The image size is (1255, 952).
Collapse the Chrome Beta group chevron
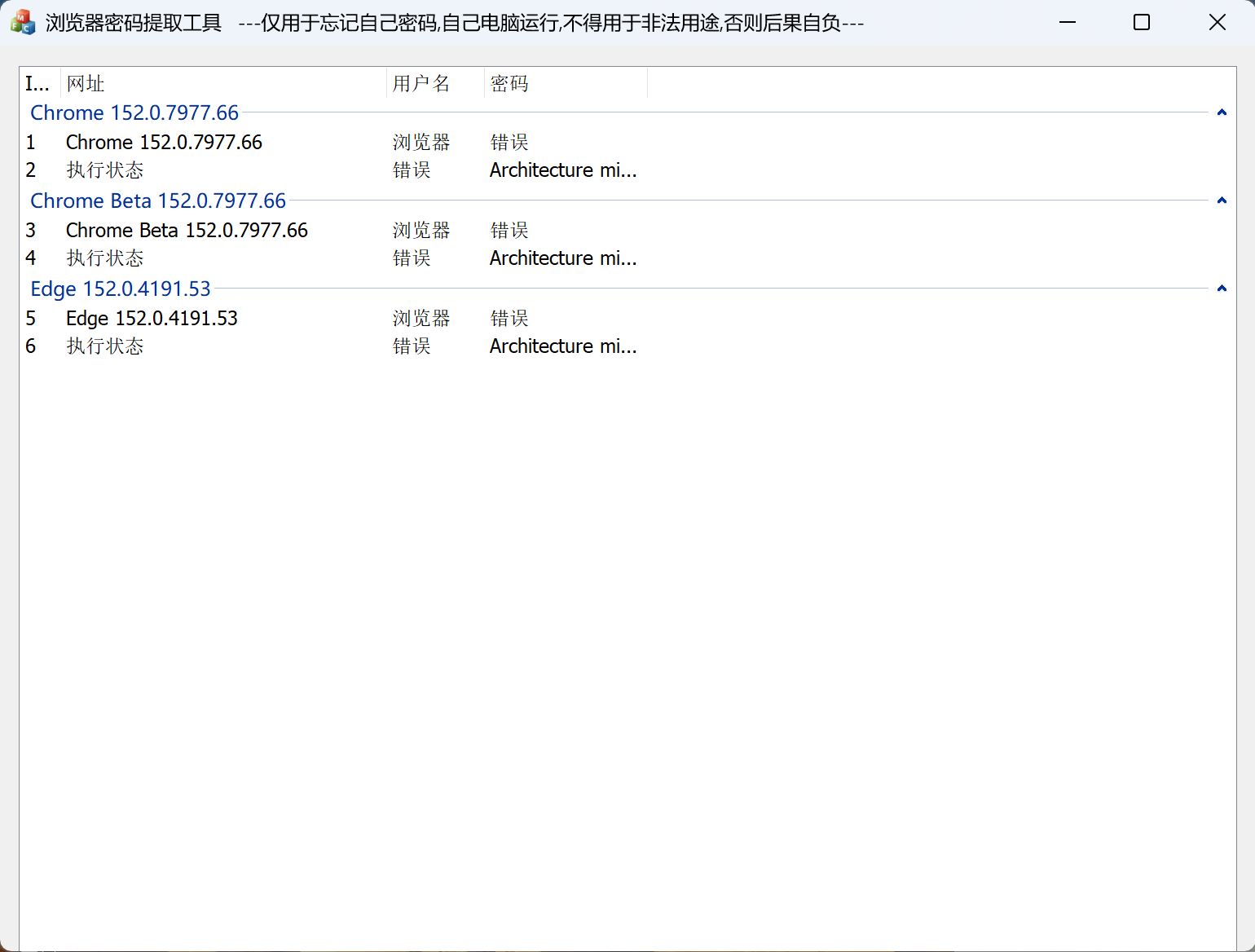[1222, 201]
